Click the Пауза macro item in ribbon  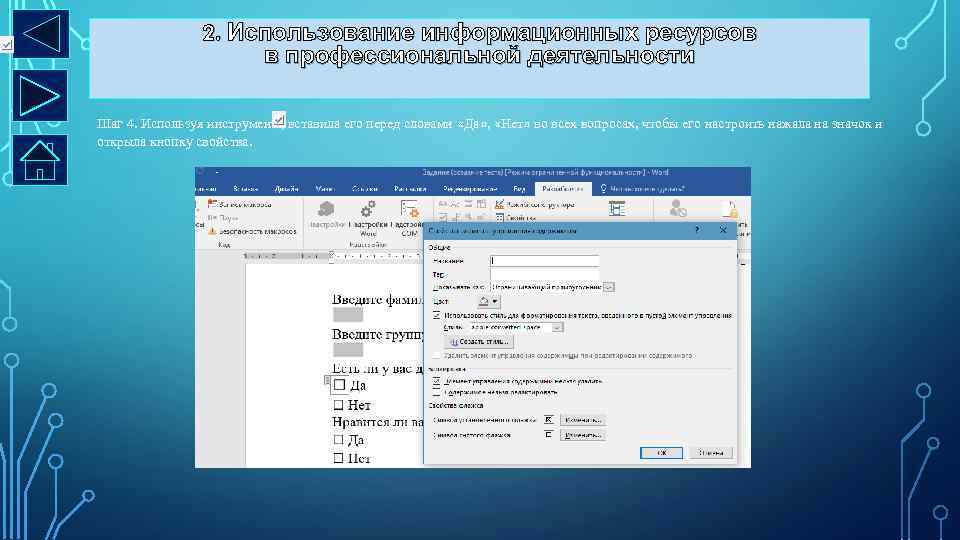pyautogui.click(x=222, y=217)
